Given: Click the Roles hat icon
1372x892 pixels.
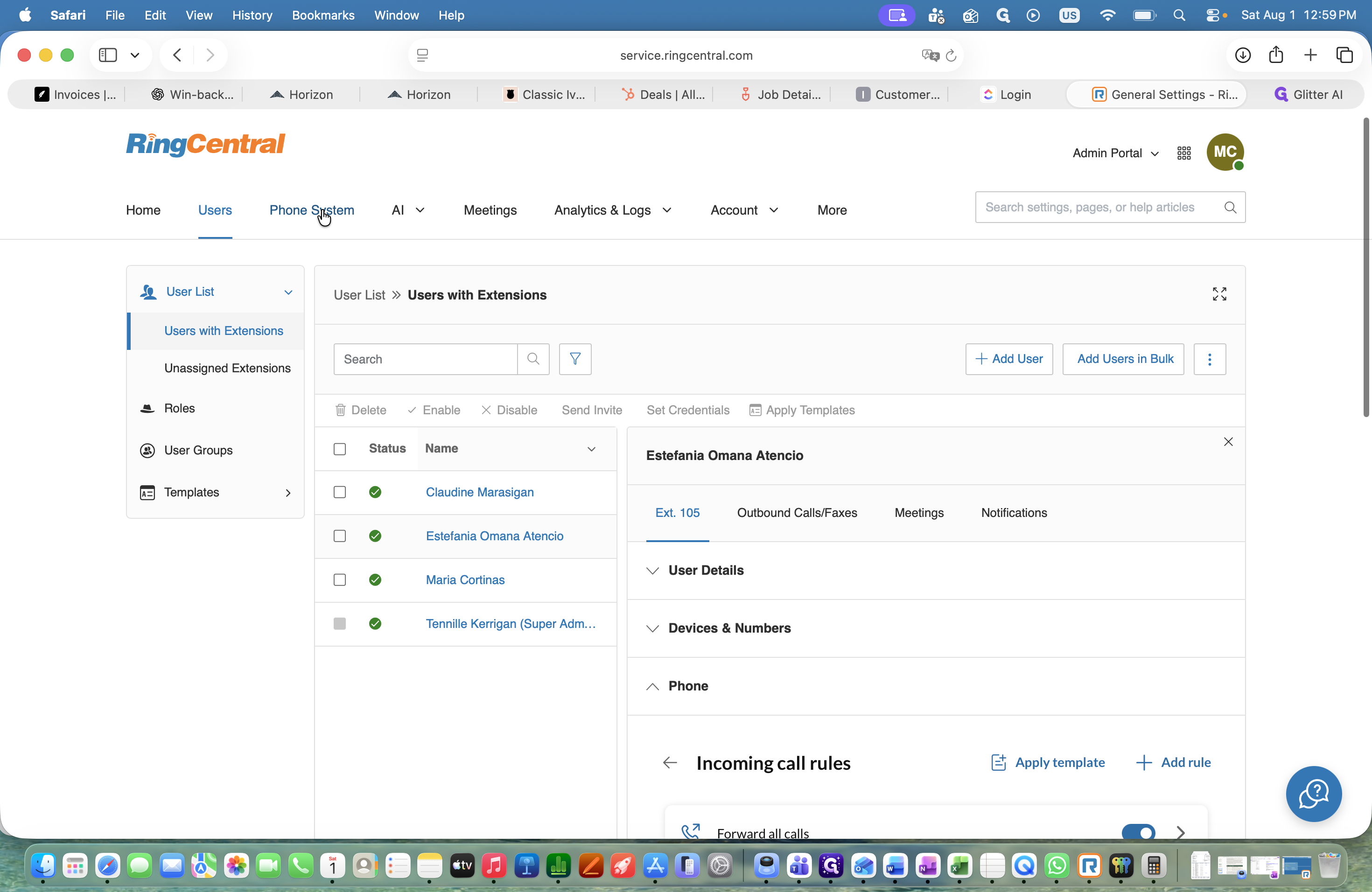Looking at the screenshot, I should click(x=147, y=409).
